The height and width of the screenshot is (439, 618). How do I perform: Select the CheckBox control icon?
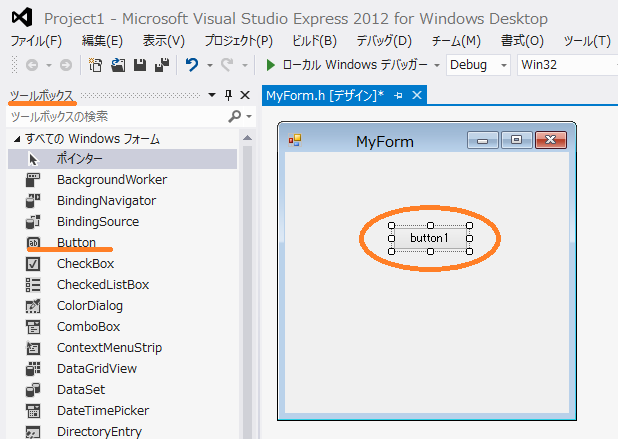point(33,264)
